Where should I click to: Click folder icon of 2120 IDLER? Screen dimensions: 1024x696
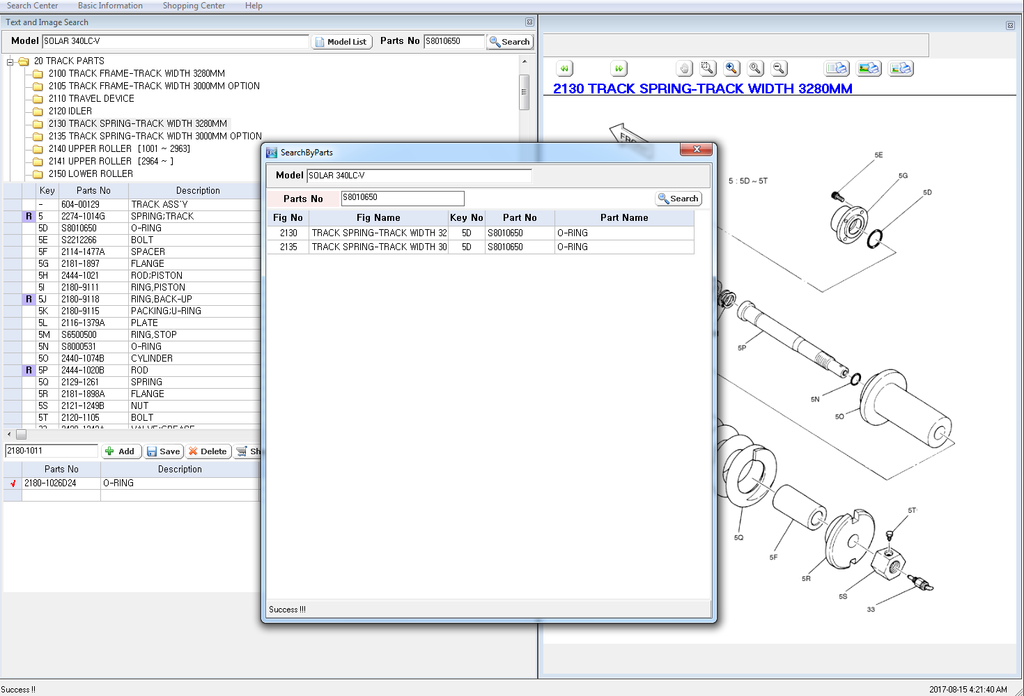coord(38,111)
